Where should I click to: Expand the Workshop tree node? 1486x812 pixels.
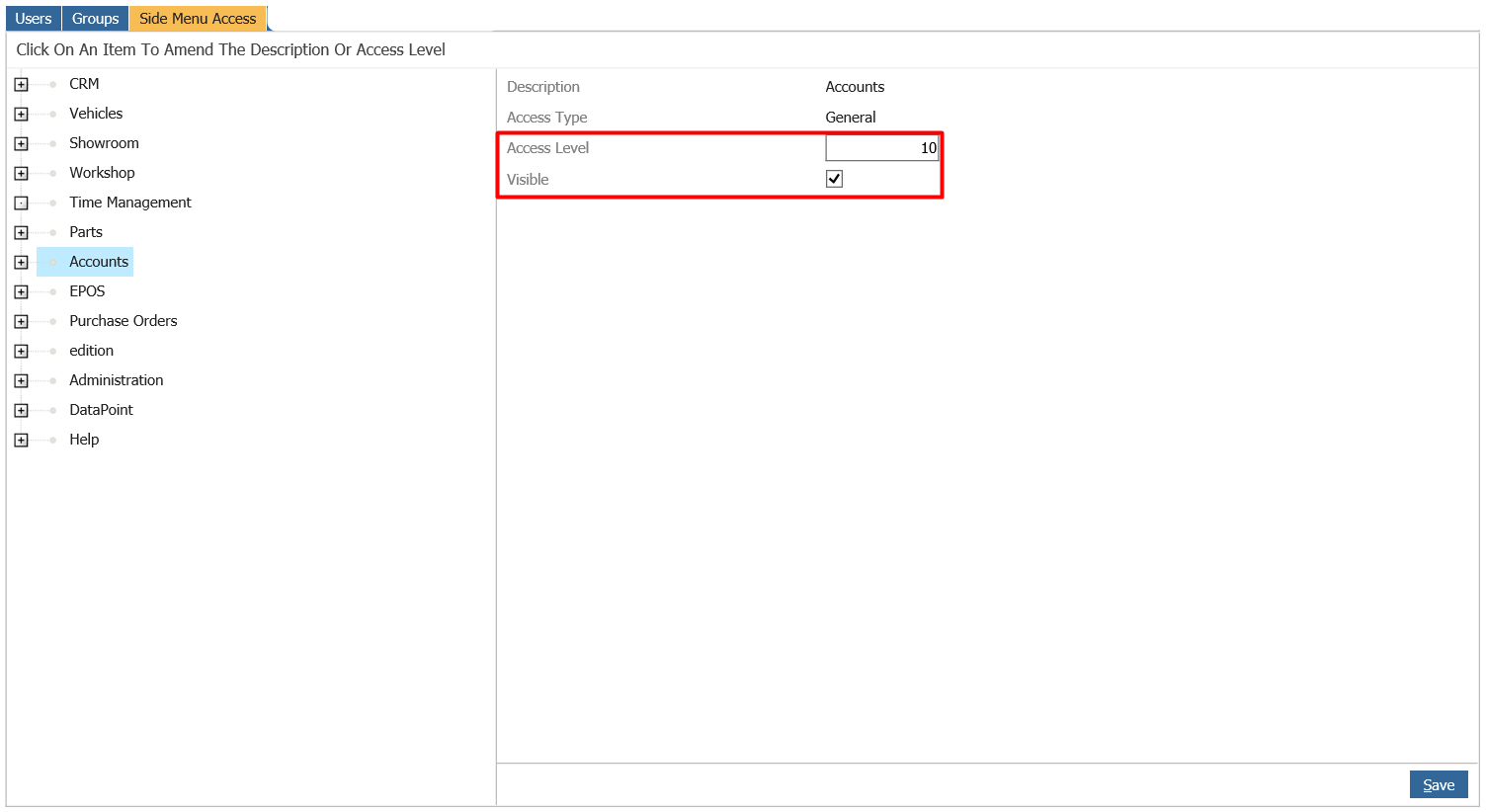pyautogui.click(x=21, y=172)
